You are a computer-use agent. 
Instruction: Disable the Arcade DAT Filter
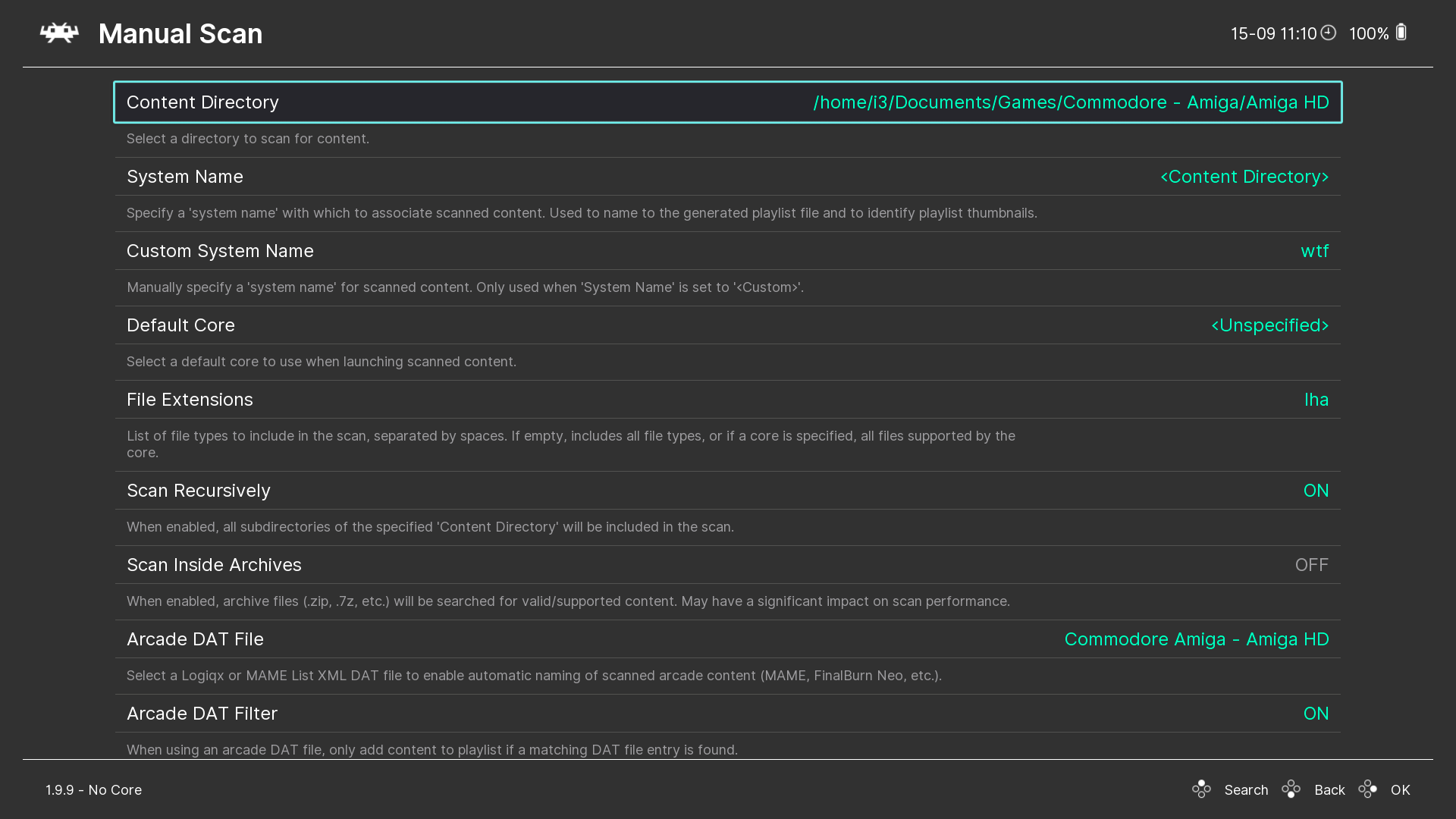click(1316, 713)
